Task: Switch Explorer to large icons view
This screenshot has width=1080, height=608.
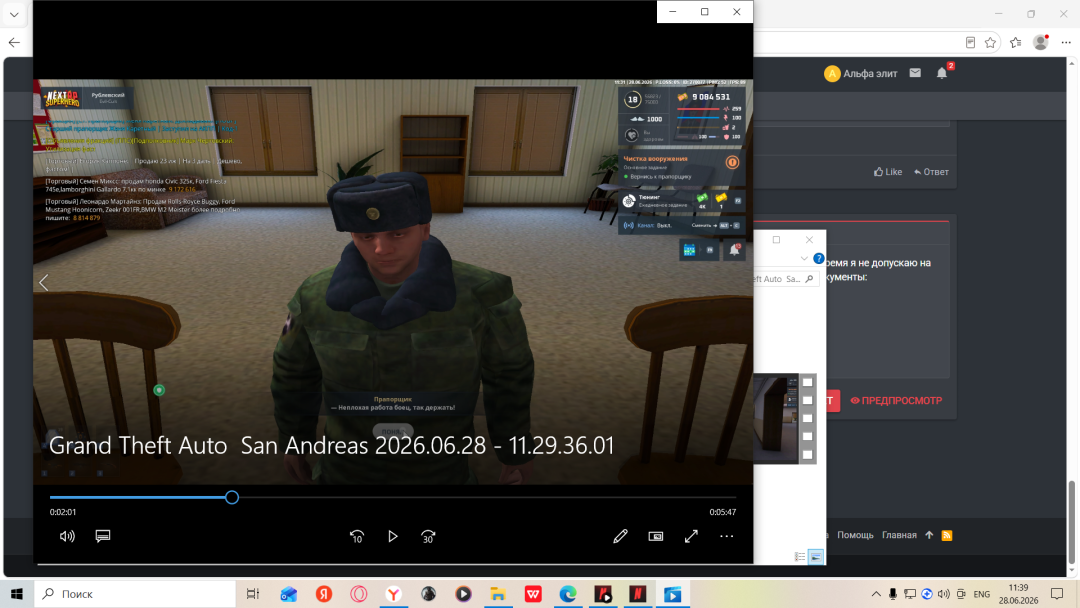Action: pos(816,556)
